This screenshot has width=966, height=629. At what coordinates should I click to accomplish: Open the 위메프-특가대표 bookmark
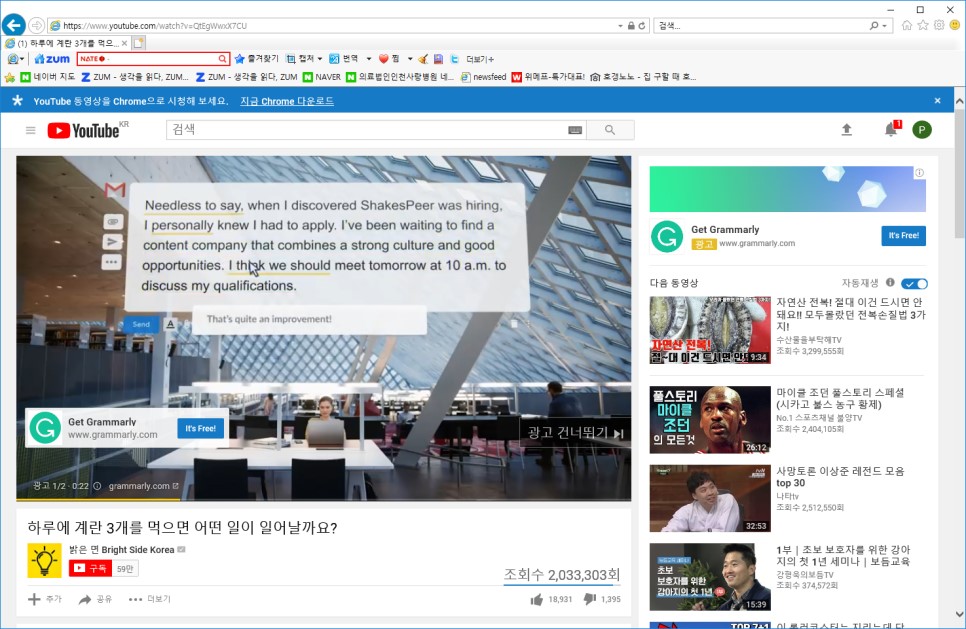[x=548, y=77]
